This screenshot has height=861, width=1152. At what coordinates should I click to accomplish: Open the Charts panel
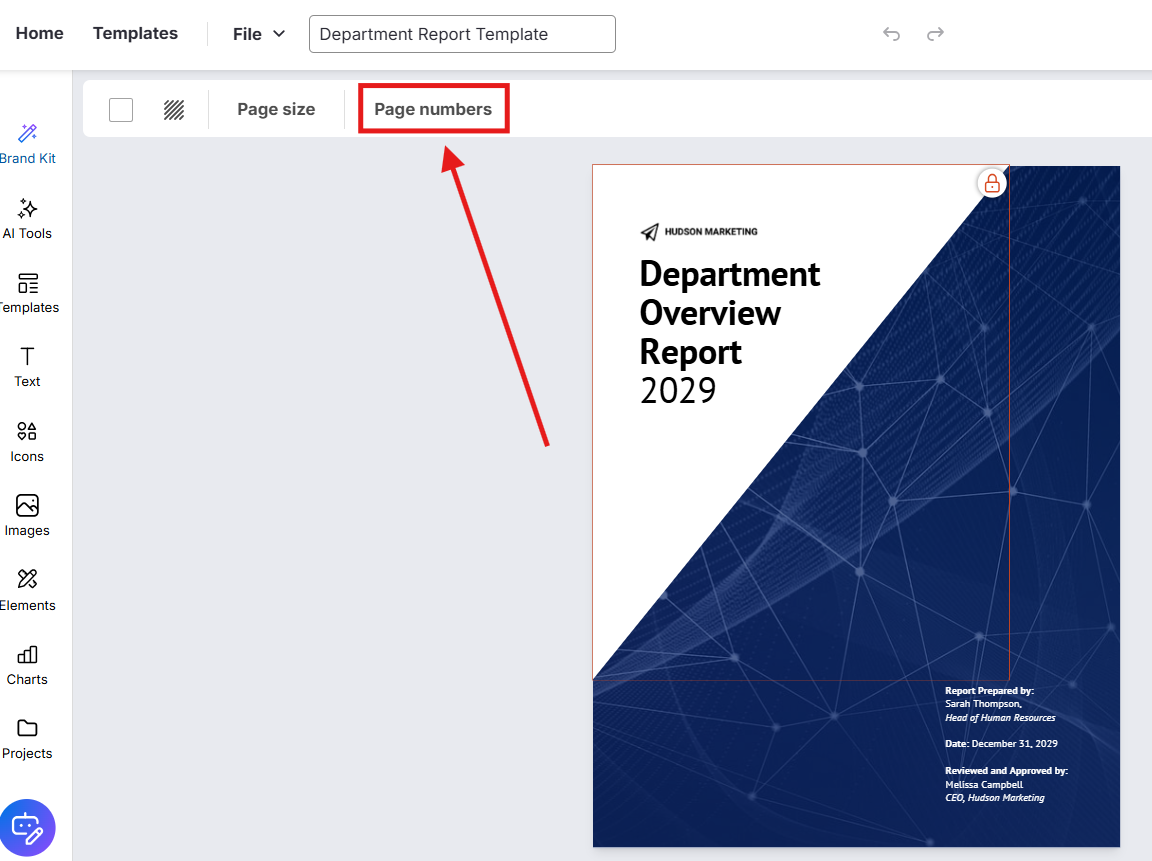[x=28, y=665]
